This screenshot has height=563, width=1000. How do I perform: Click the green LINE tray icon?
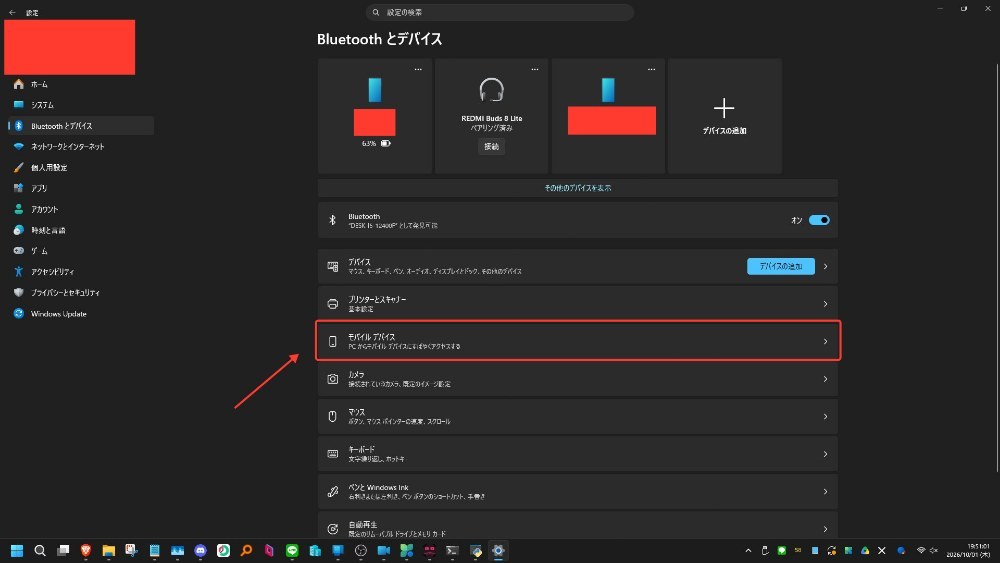pyautogui.click(x=781, y=551)
